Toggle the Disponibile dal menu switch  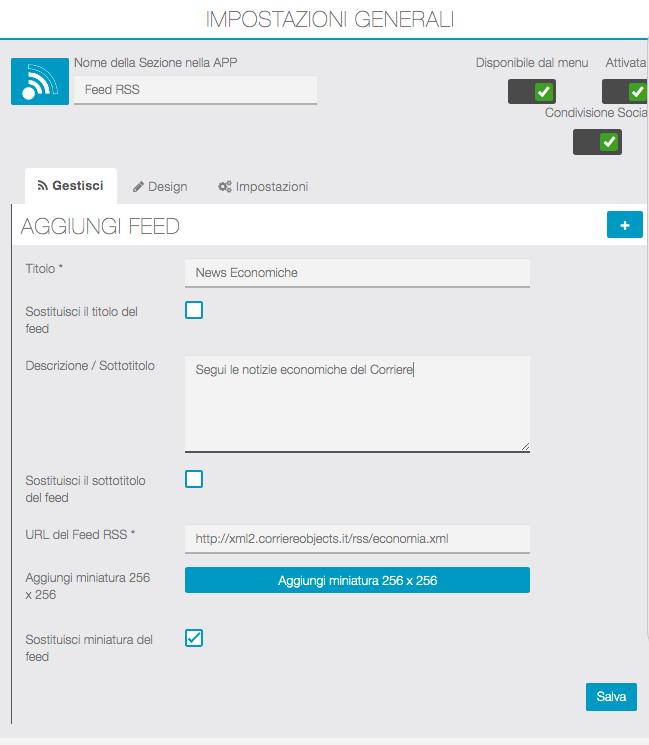(x=532, y=92)
